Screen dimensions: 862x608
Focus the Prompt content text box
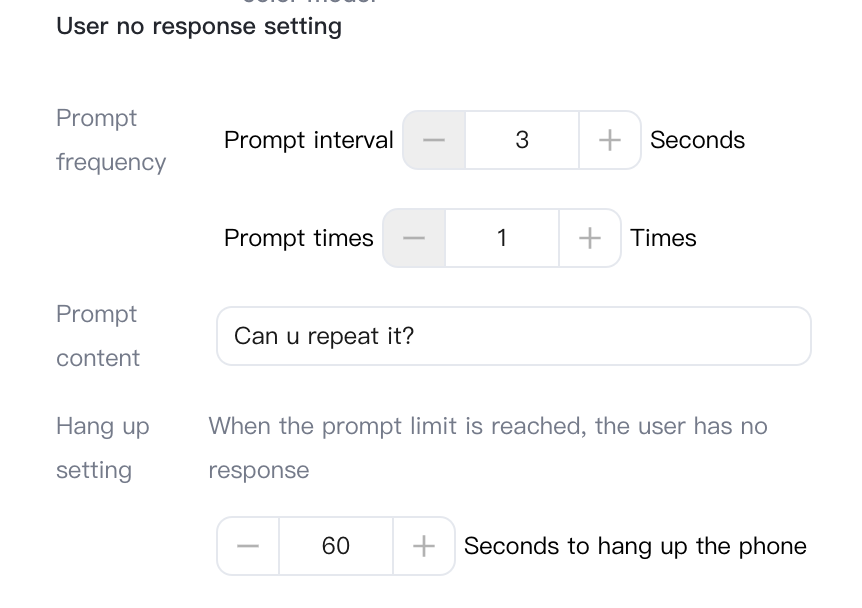pyautogui.click(x=513, y=337)
